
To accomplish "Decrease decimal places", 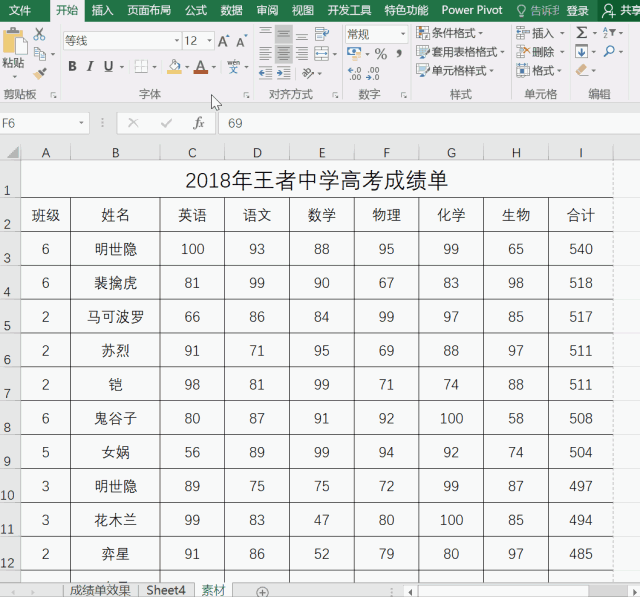I will point(373,73).
